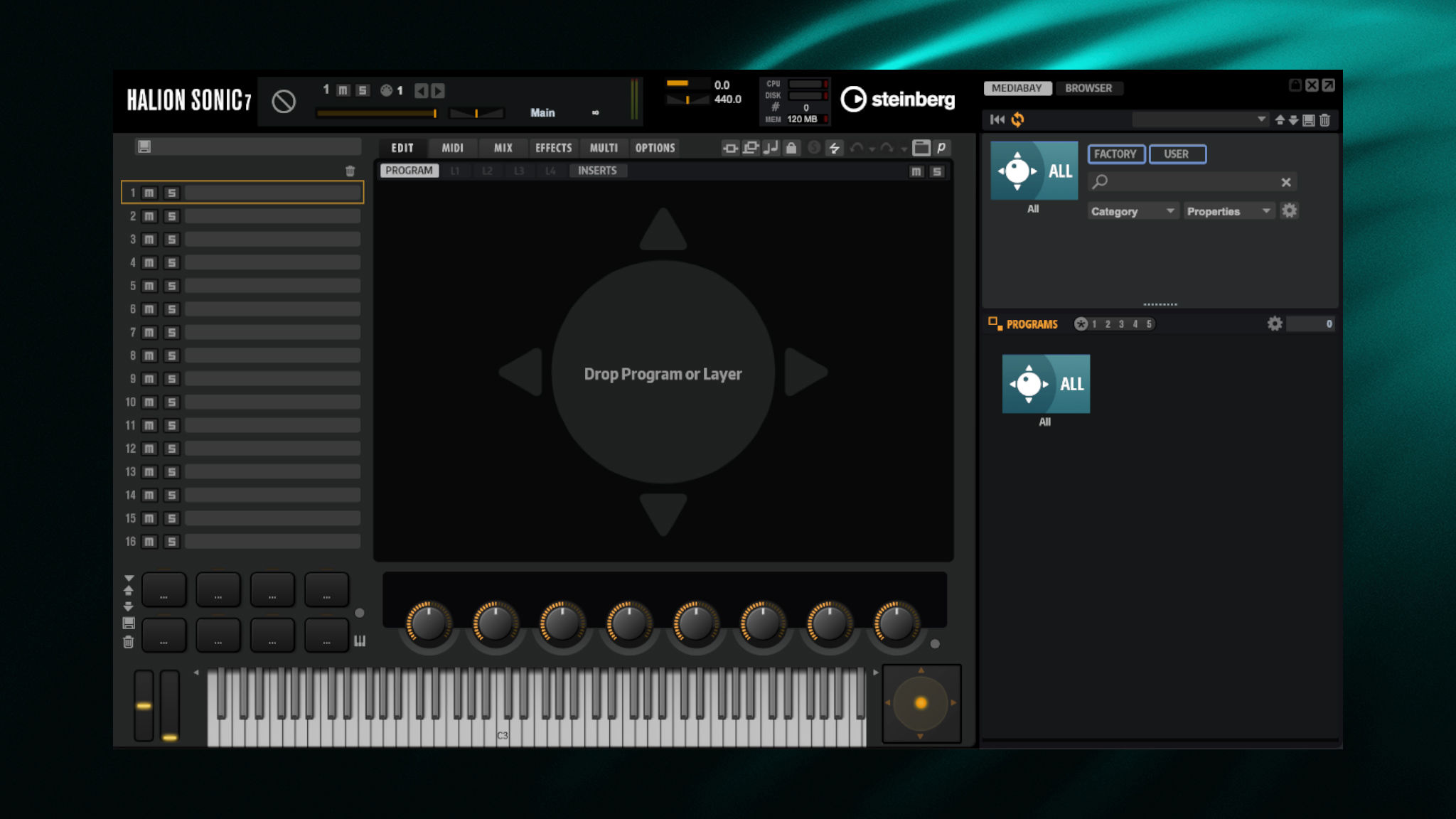This screenshot has height=819, width=1456.
Task: Open the BROWSER tab
Action: [1090, 87]
